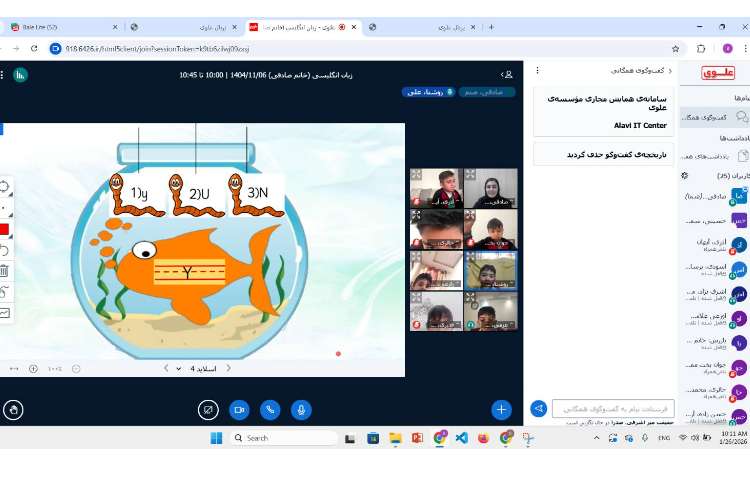Click the trash icon to clear annotations
Viewport: 750px width, 480px height.
click(4, 270)
